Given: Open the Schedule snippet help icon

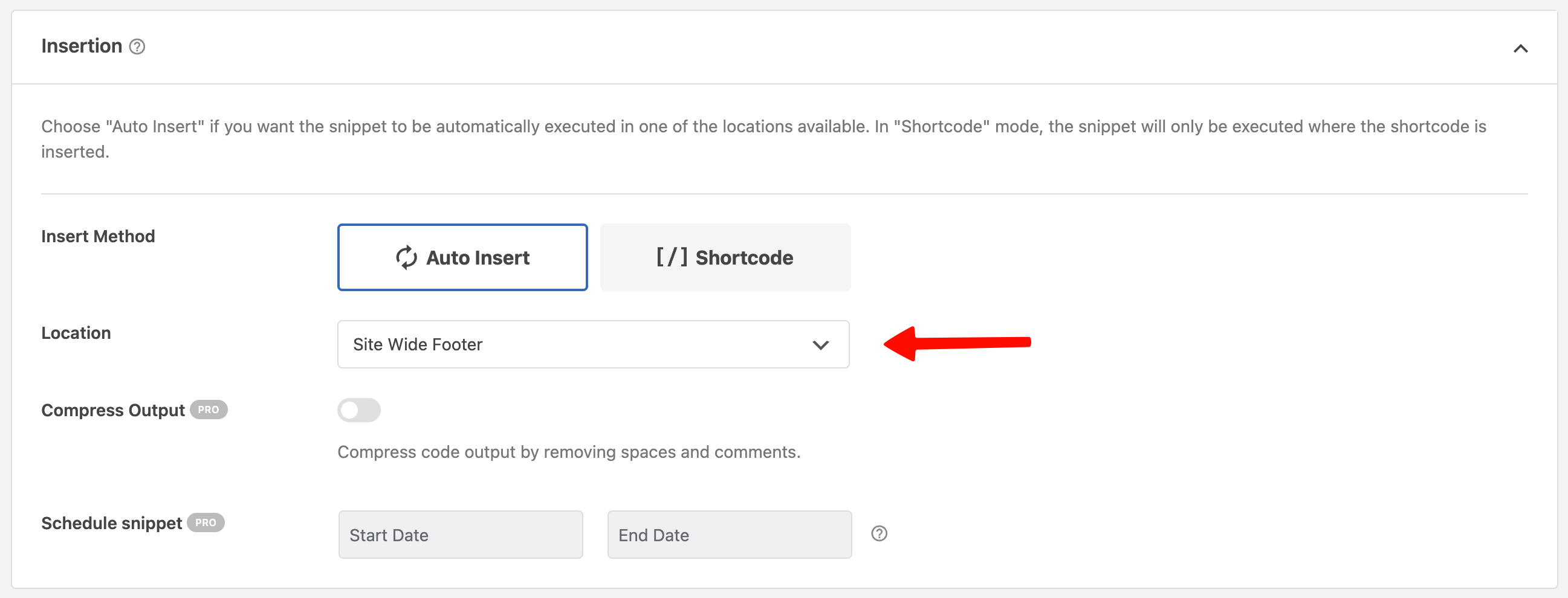Looking at the screenshot, I should (x=878, y=533).
